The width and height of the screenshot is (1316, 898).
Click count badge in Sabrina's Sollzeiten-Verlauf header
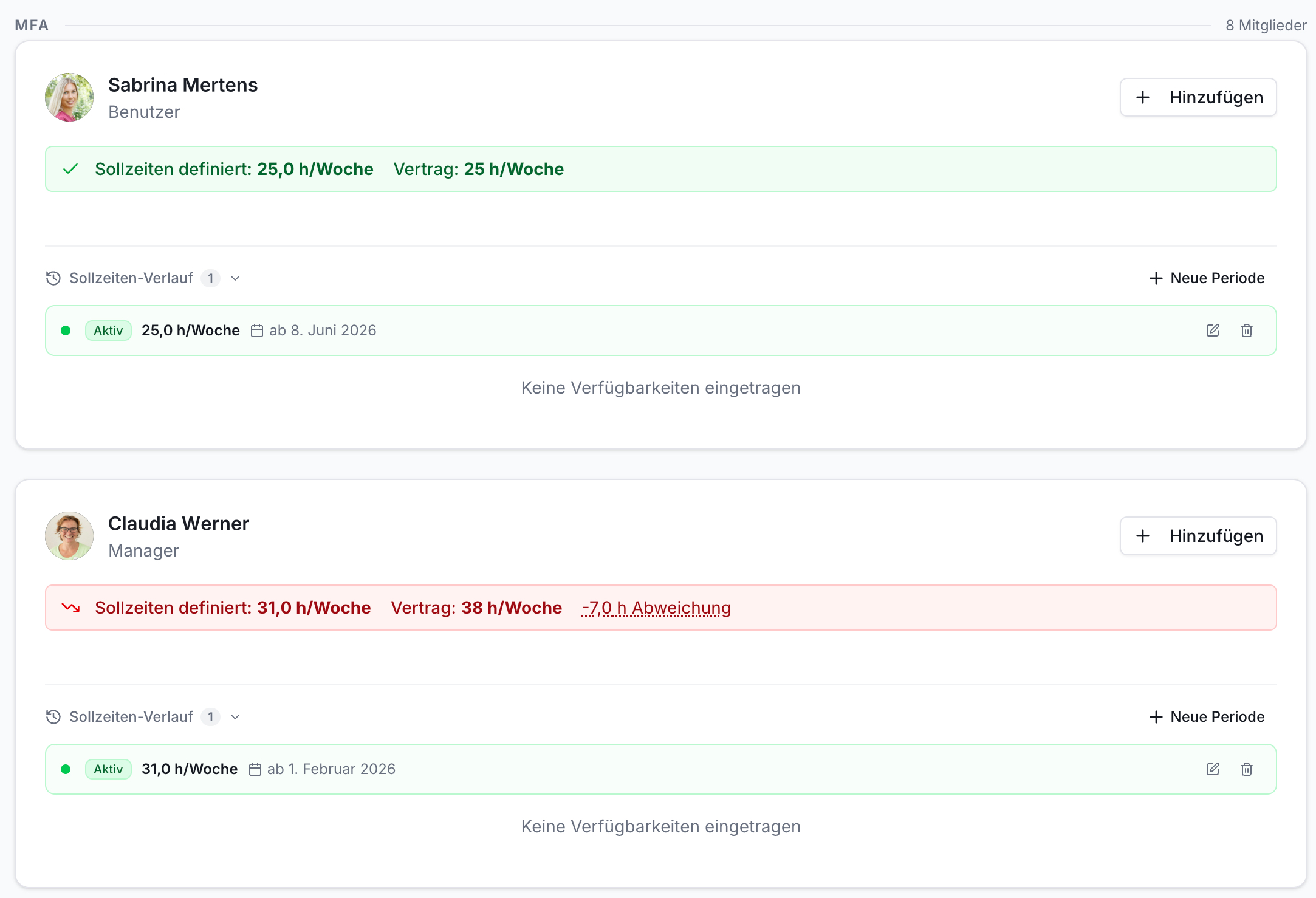[x=210, y=278]
